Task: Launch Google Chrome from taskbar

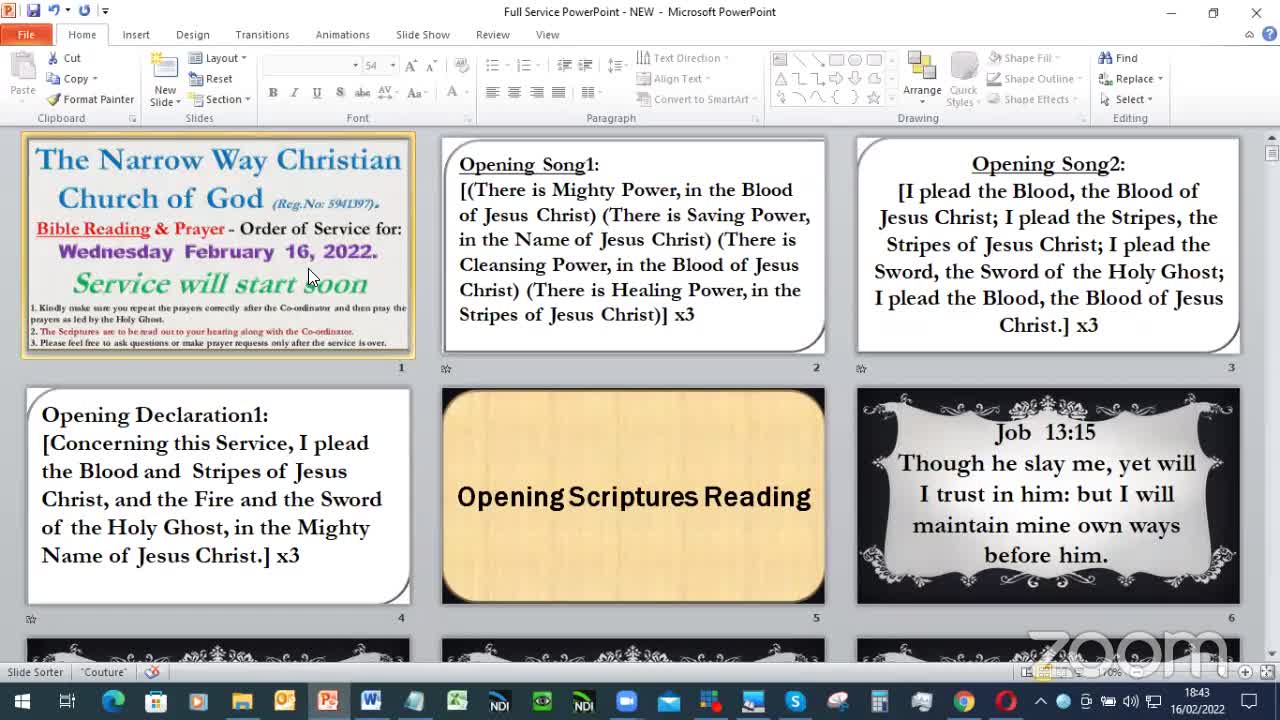Action: 964,701
